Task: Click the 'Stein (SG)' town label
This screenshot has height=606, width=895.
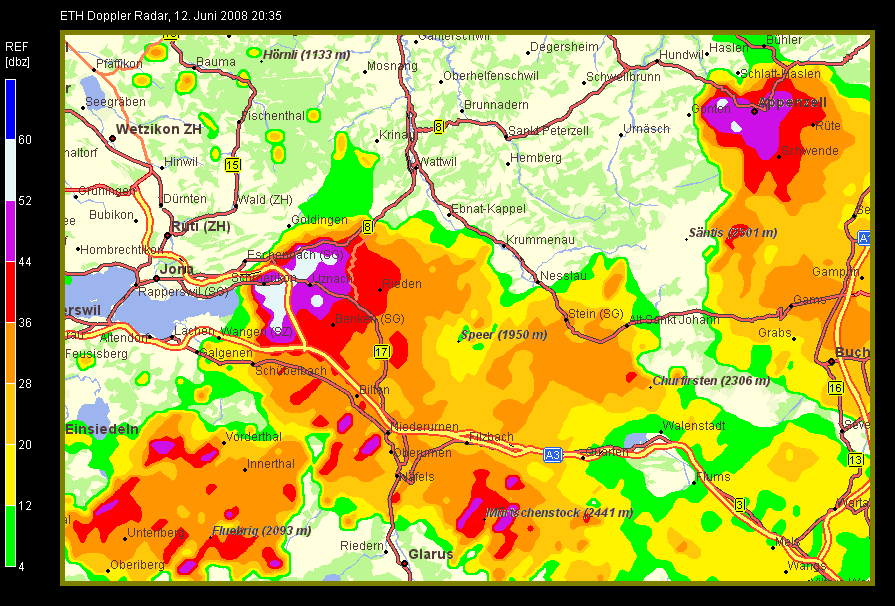Action: click(595, 313)
